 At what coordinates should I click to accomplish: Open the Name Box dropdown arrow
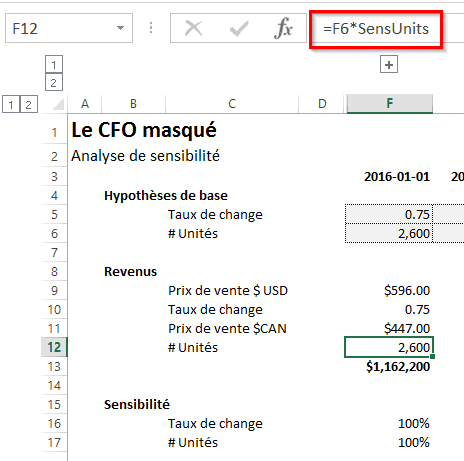point(120,28)
